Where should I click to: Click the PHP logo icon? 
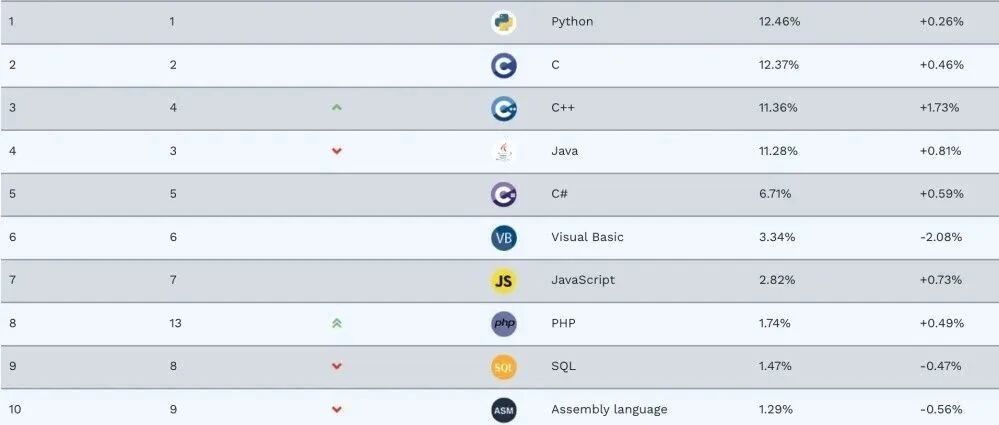point(503,324)
